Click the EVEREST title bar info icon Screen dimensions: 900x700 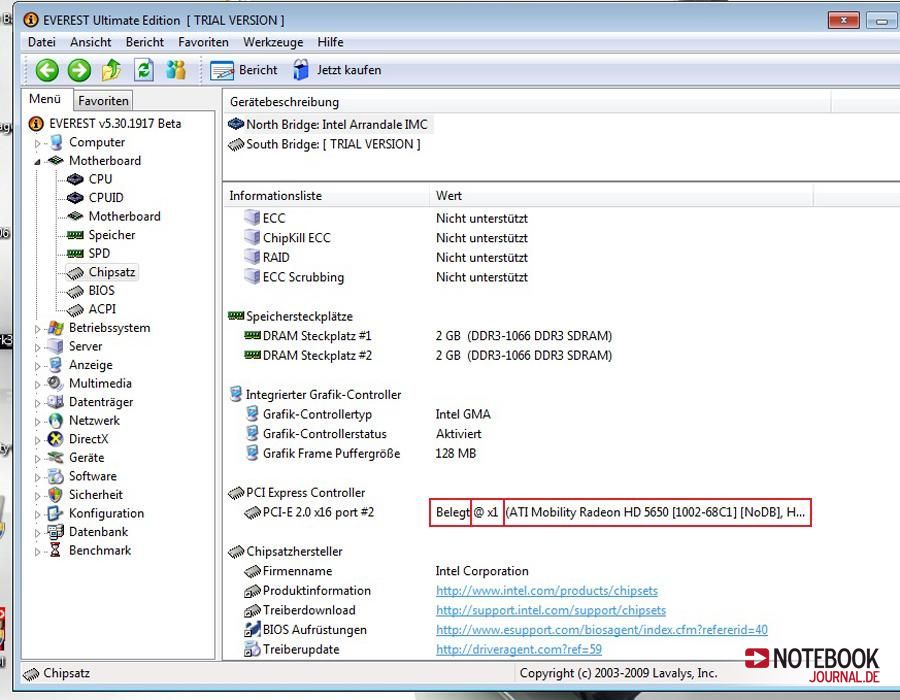(x=30, y=20)
